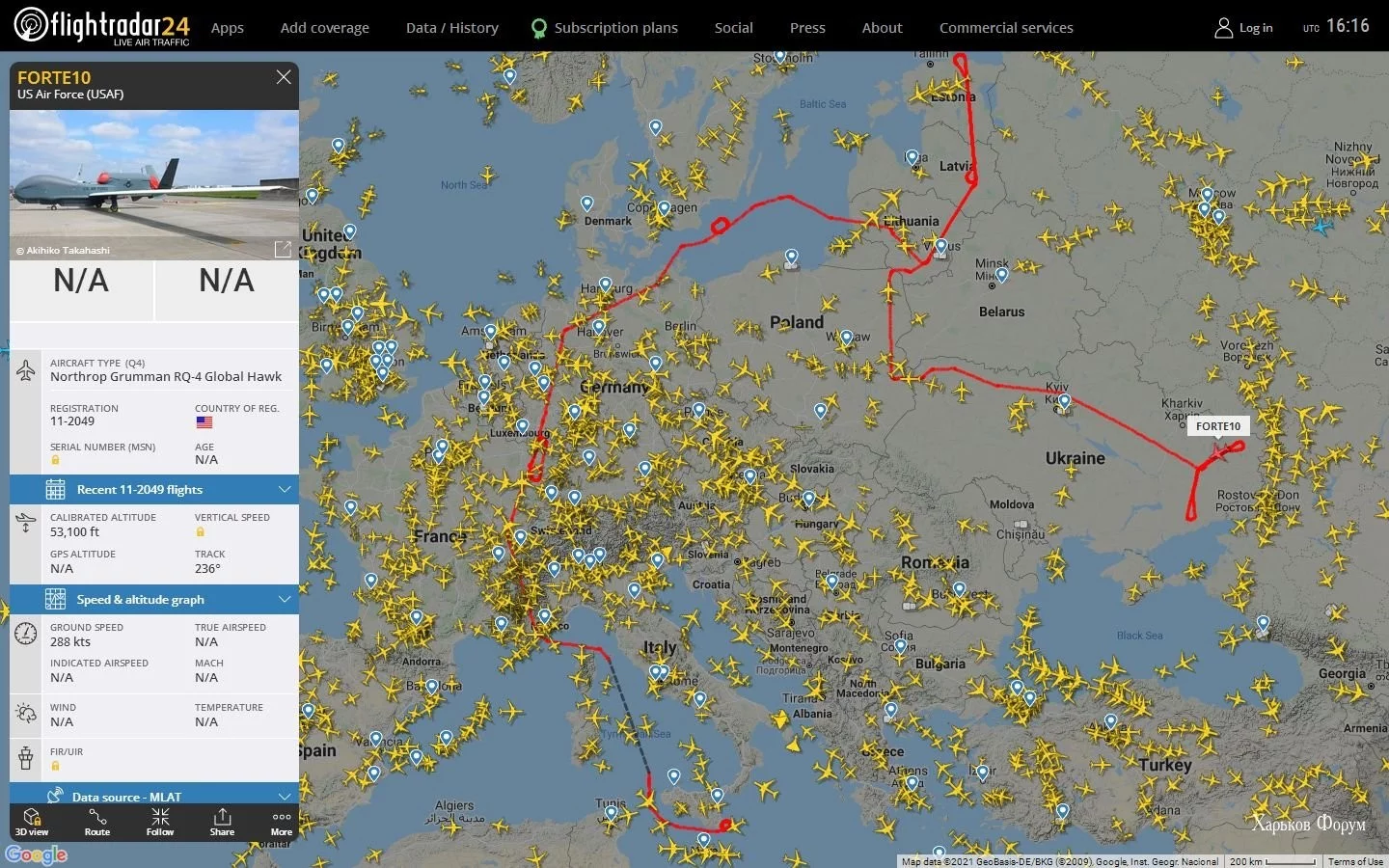Click the Flightradar24 logo

(x=101, y=26)
